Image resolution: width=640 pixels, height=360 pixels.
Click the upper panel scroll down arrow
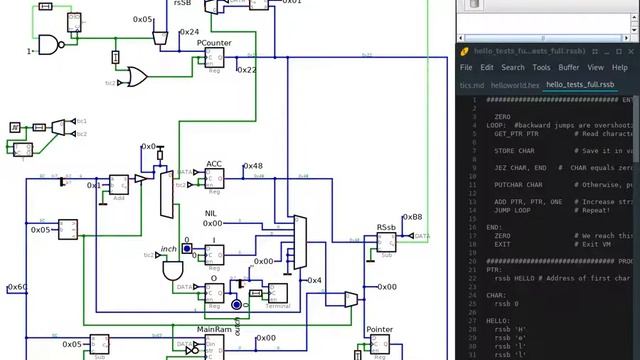pyautogui.click(x=635, y=30)
